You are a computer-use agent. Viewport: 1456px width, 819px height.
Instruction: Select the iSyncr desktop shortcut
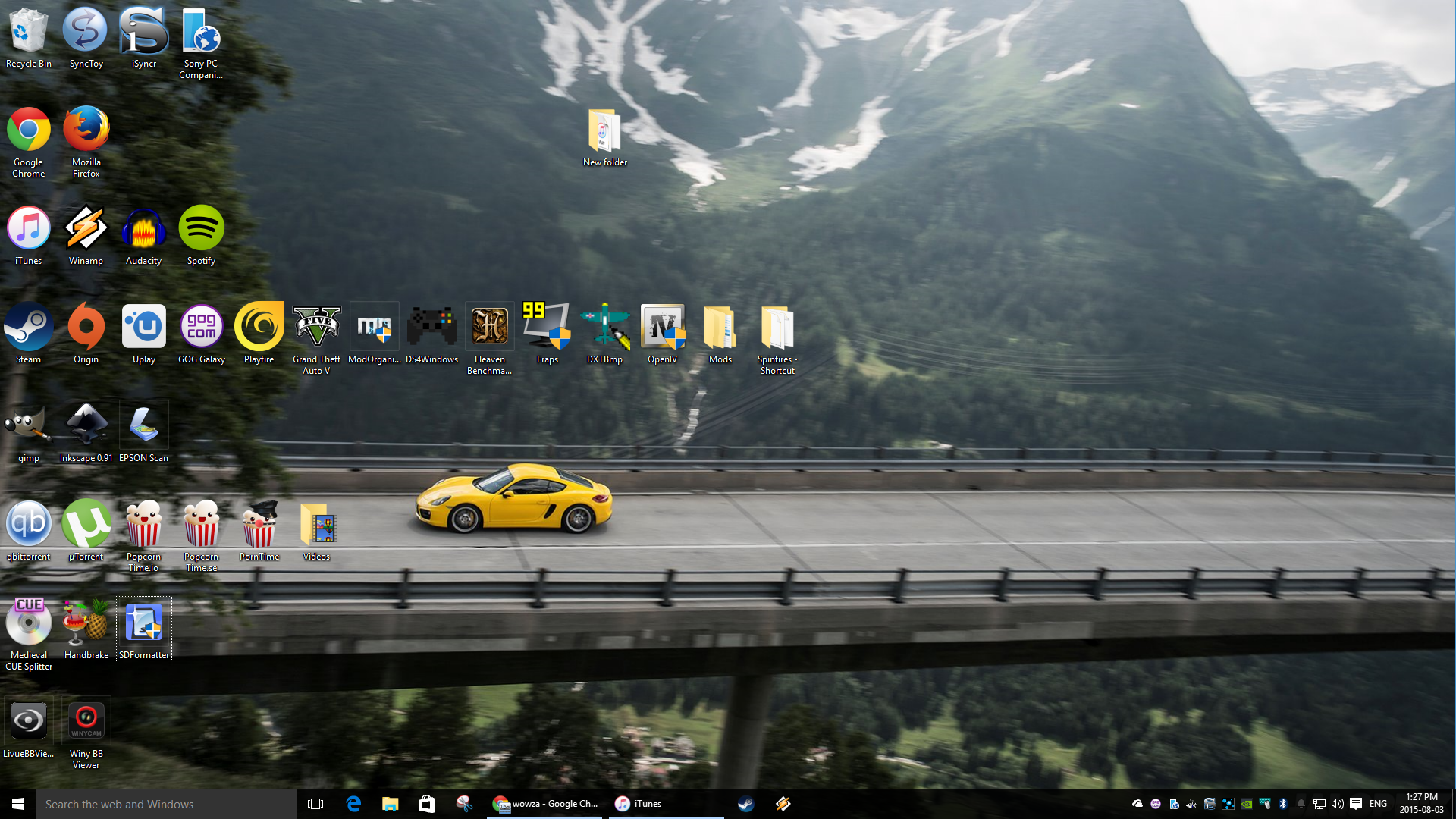click(143, 38)
